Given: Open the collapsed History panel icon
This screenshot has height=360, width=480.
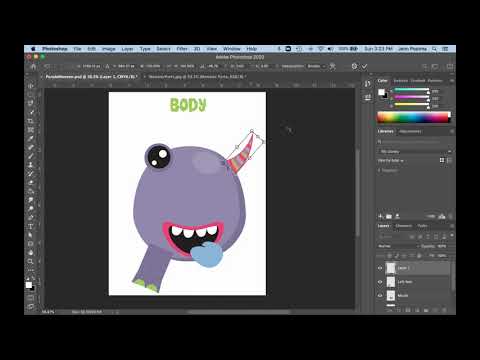Looking at the screenshot, I should 368,84.
